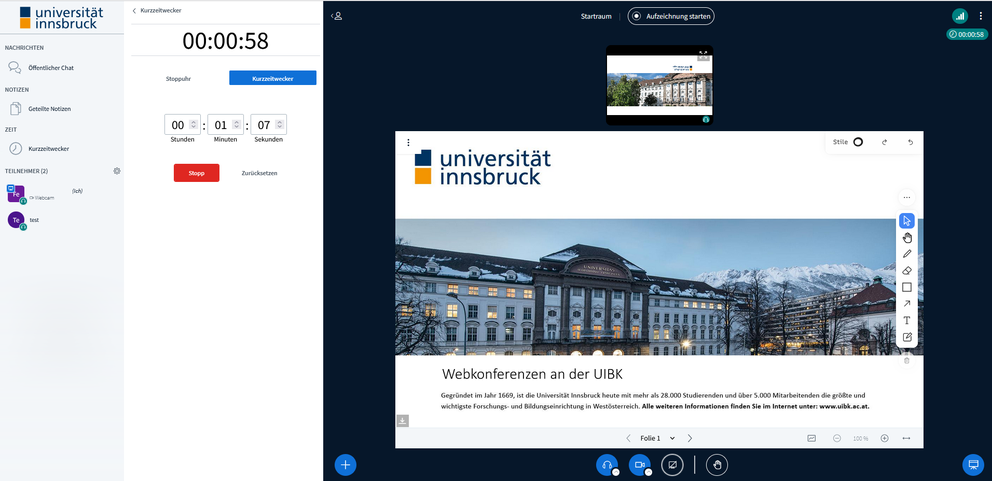Zoom in the presentation
The width and height of the screenshot is (992, 481).
point(884,438)
